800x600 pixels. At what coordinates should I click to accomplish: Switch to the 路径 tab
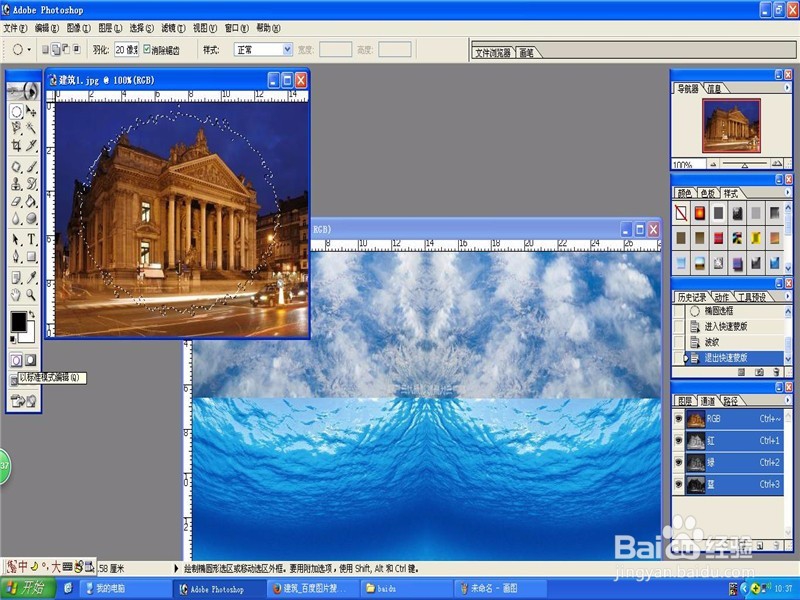731,401
